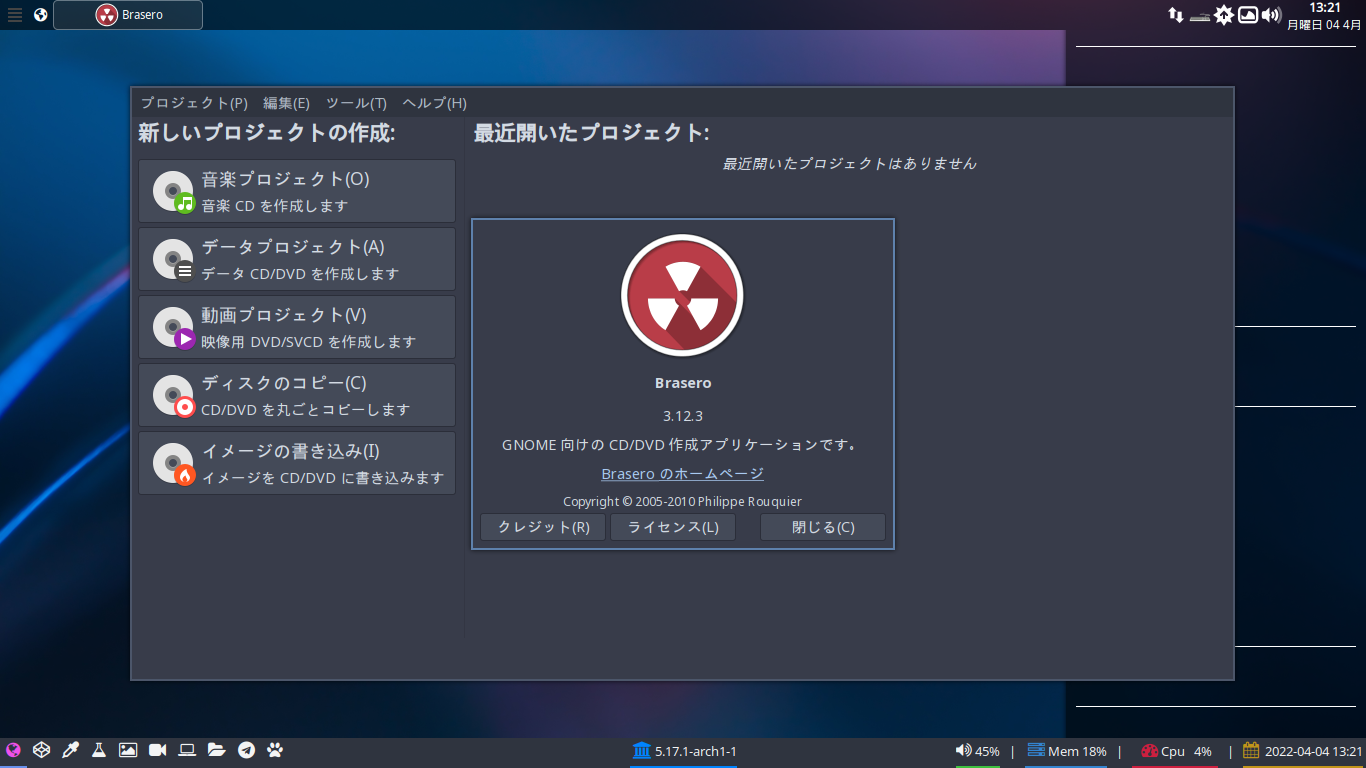
Task: Click the red record disc copy icon
Action: pyautogui.click(x=173, y=395)
